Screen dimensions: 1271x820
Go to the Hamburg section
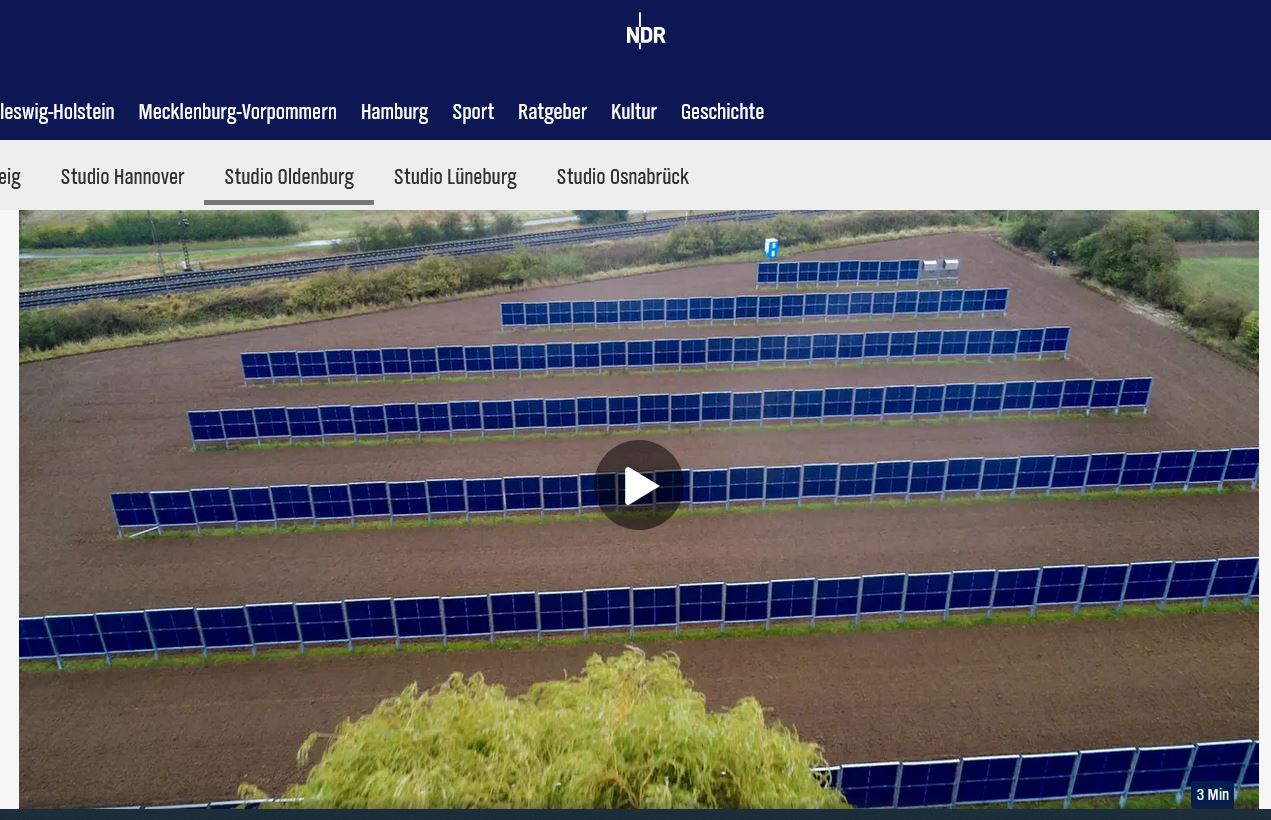pyautogui.click(x=394, y=112)
